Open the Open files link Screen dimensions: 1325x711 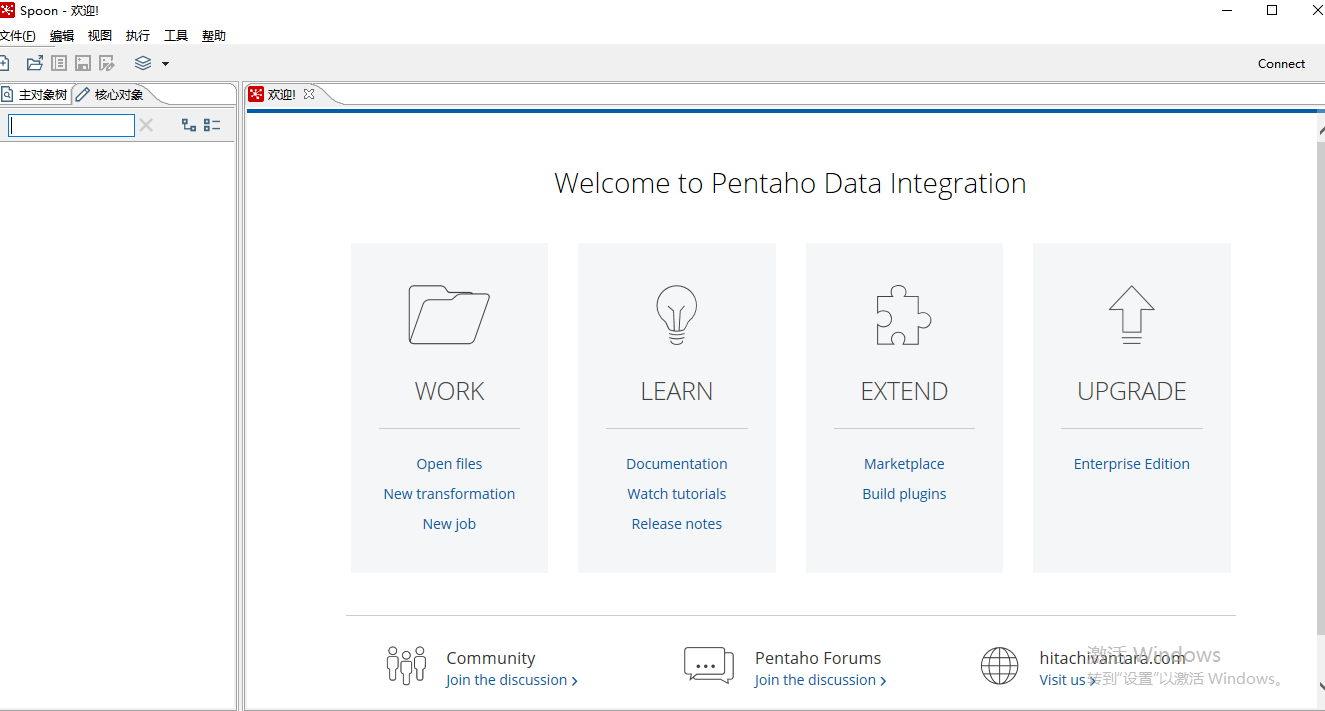point(449,464)
